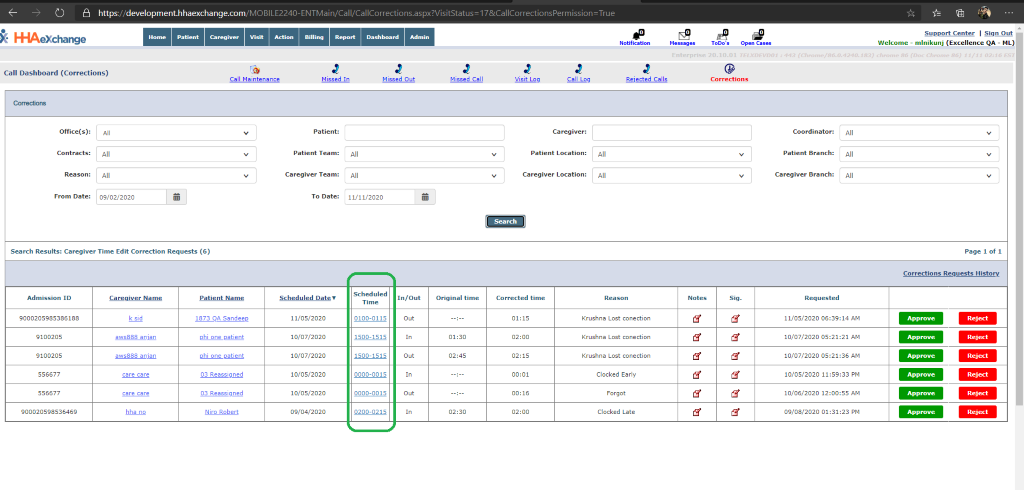The width and height of the screenshot is (1024, 490).
Task: Click the To Date calendar icon
Action: 426,197
